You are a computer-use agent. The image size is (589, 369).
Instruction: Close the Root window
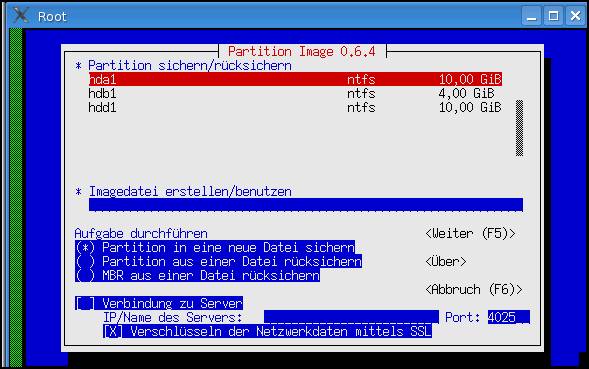tap(575, 16)
